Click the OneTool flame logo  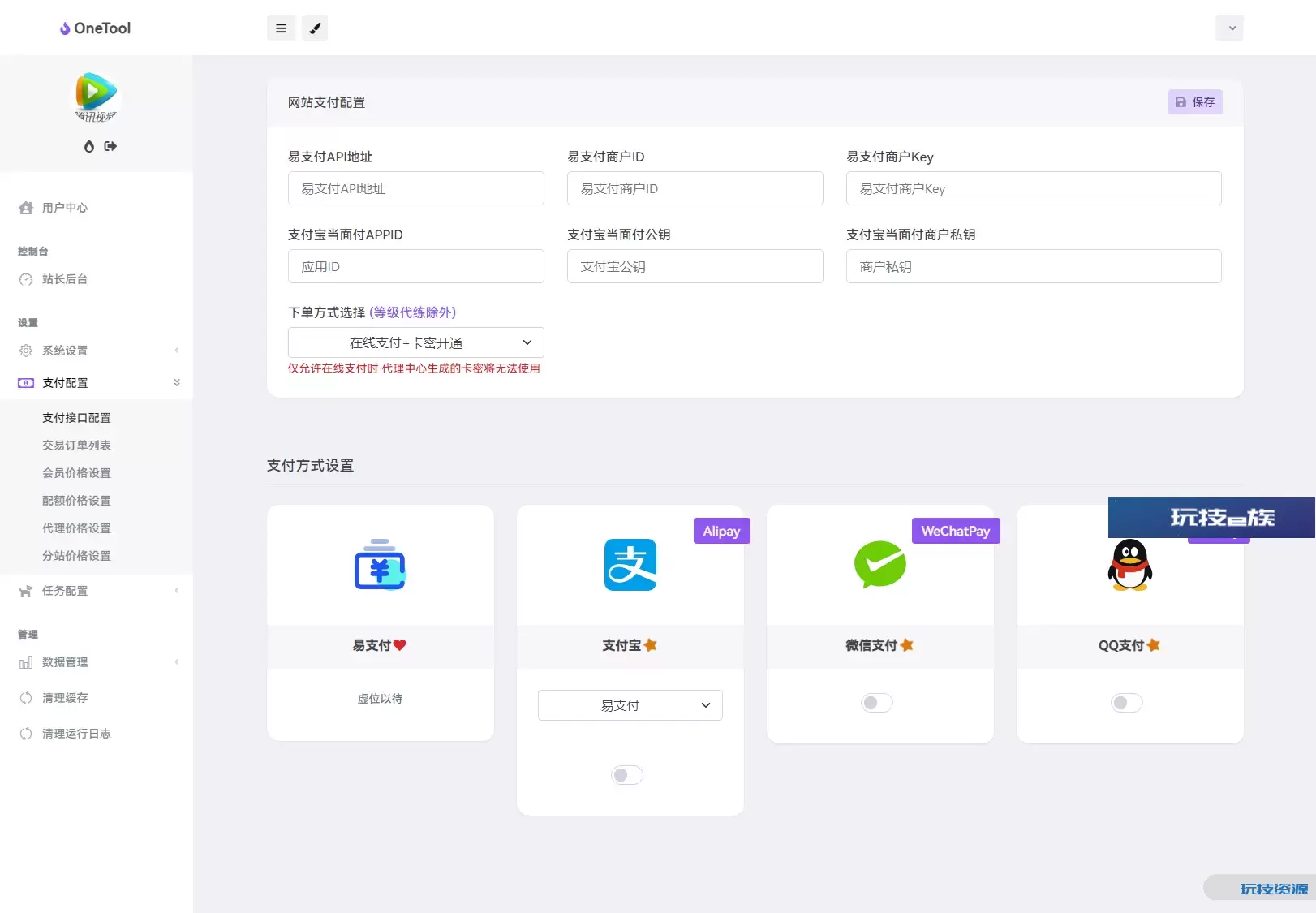pos(65,28)
